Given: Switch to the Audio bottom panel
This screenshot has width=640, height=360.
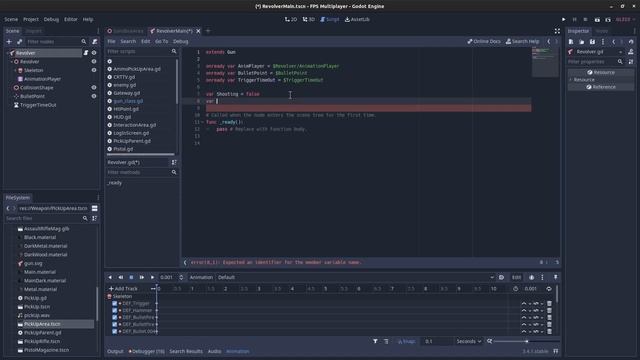Looking at the screenshot, I should coord(214,351).
